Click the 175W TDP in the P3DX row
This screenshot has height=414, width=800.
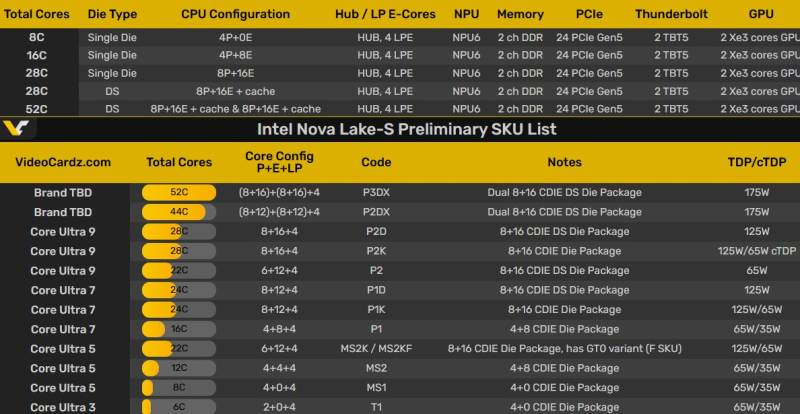(x=757, y=192)
